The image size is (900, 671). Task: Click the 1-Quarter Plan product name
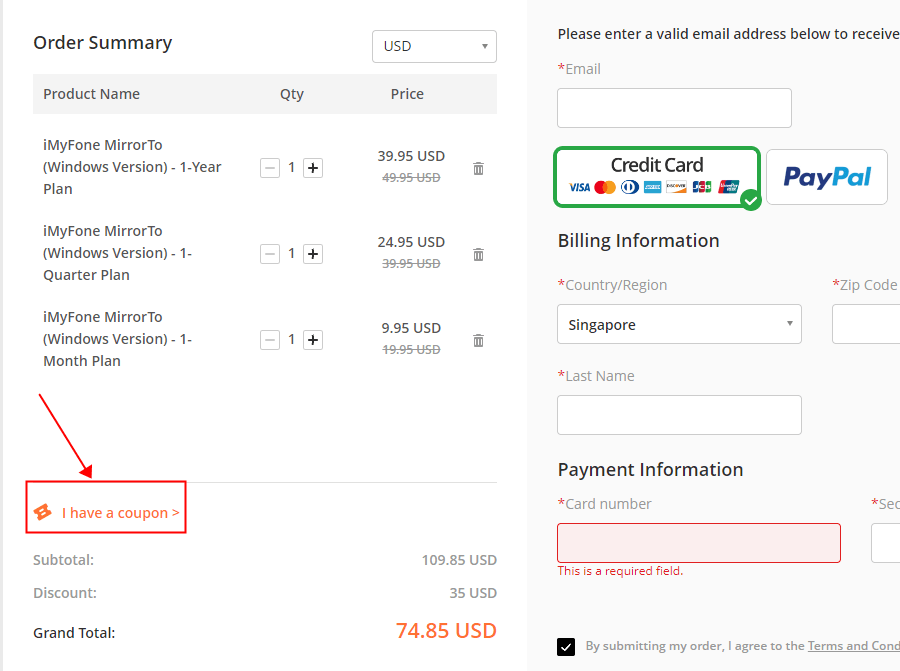coord(118,253)
